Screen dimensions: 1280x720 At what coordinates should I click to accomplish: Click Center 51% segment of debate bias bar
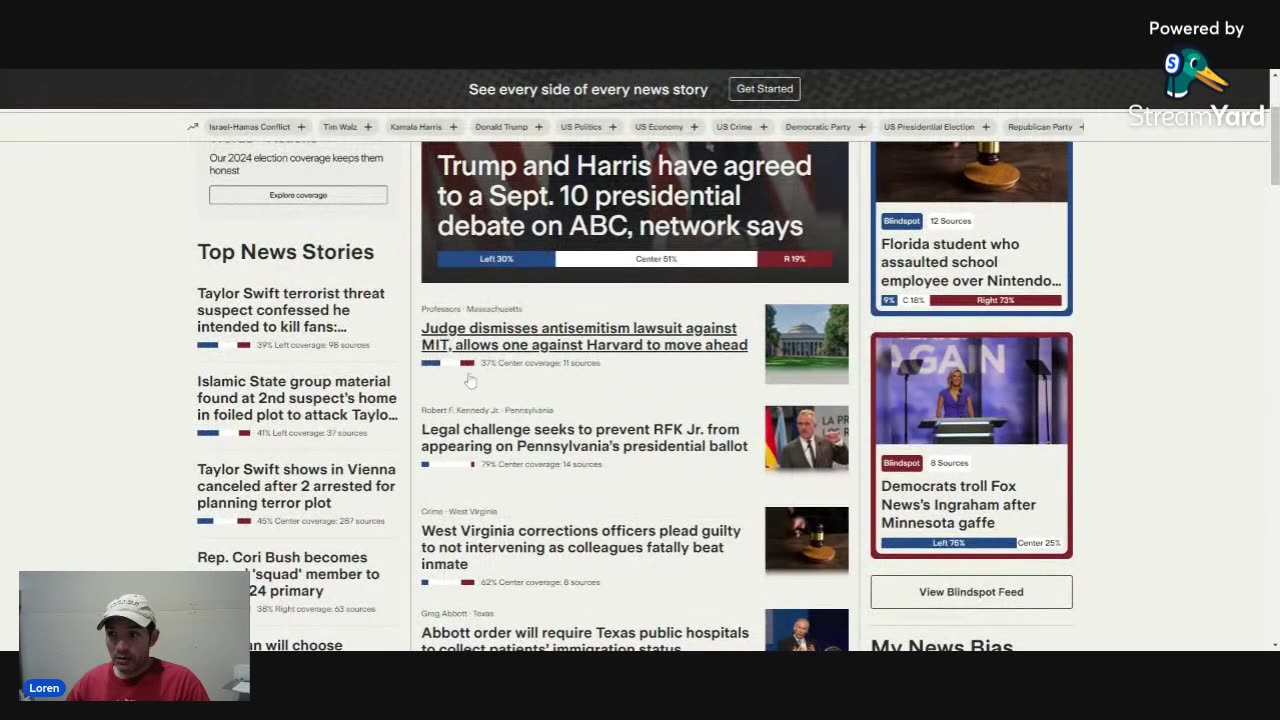click(x=656, y=259)
